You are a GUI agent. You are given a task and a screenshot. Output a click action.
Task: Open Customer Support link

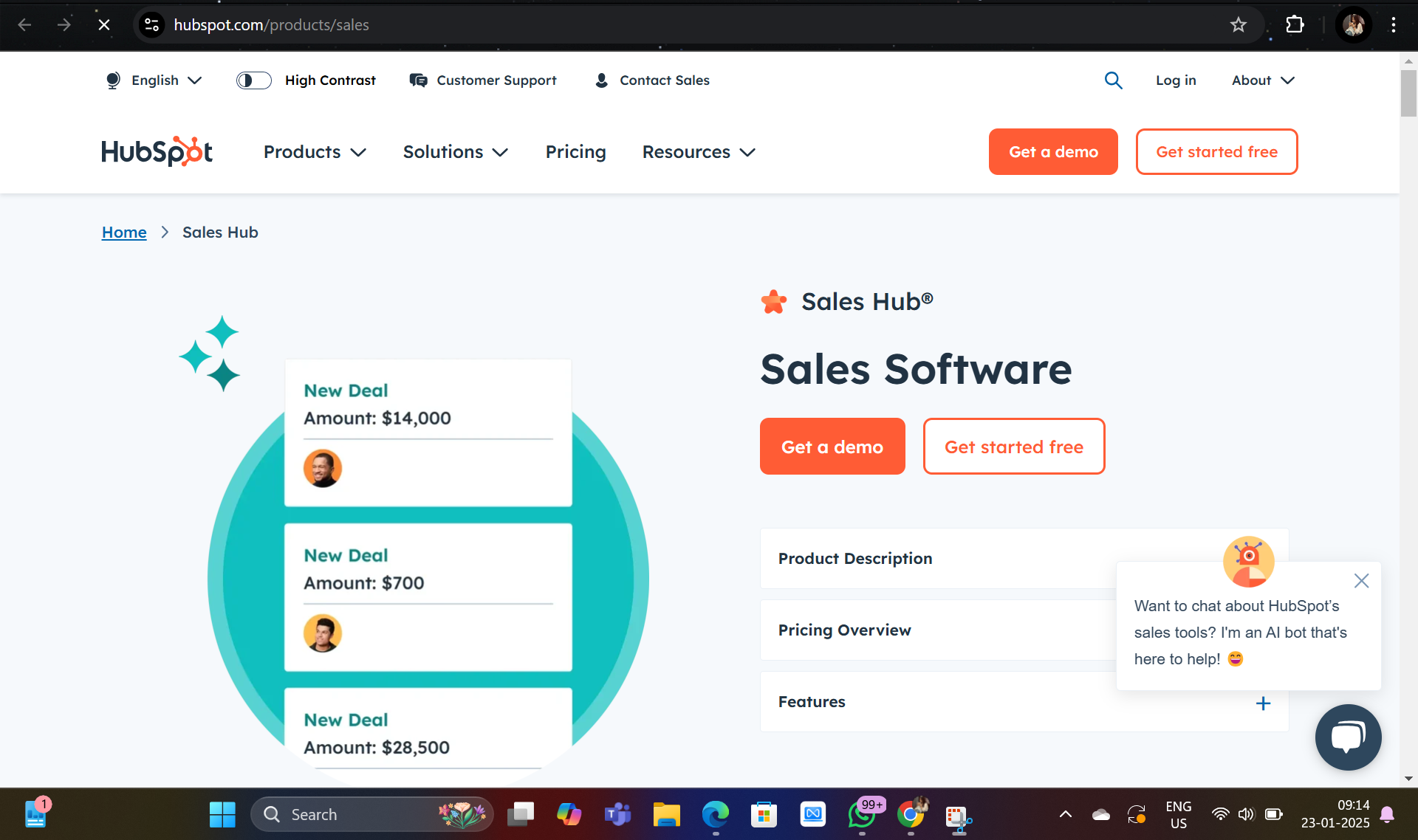tap(483, 80)
